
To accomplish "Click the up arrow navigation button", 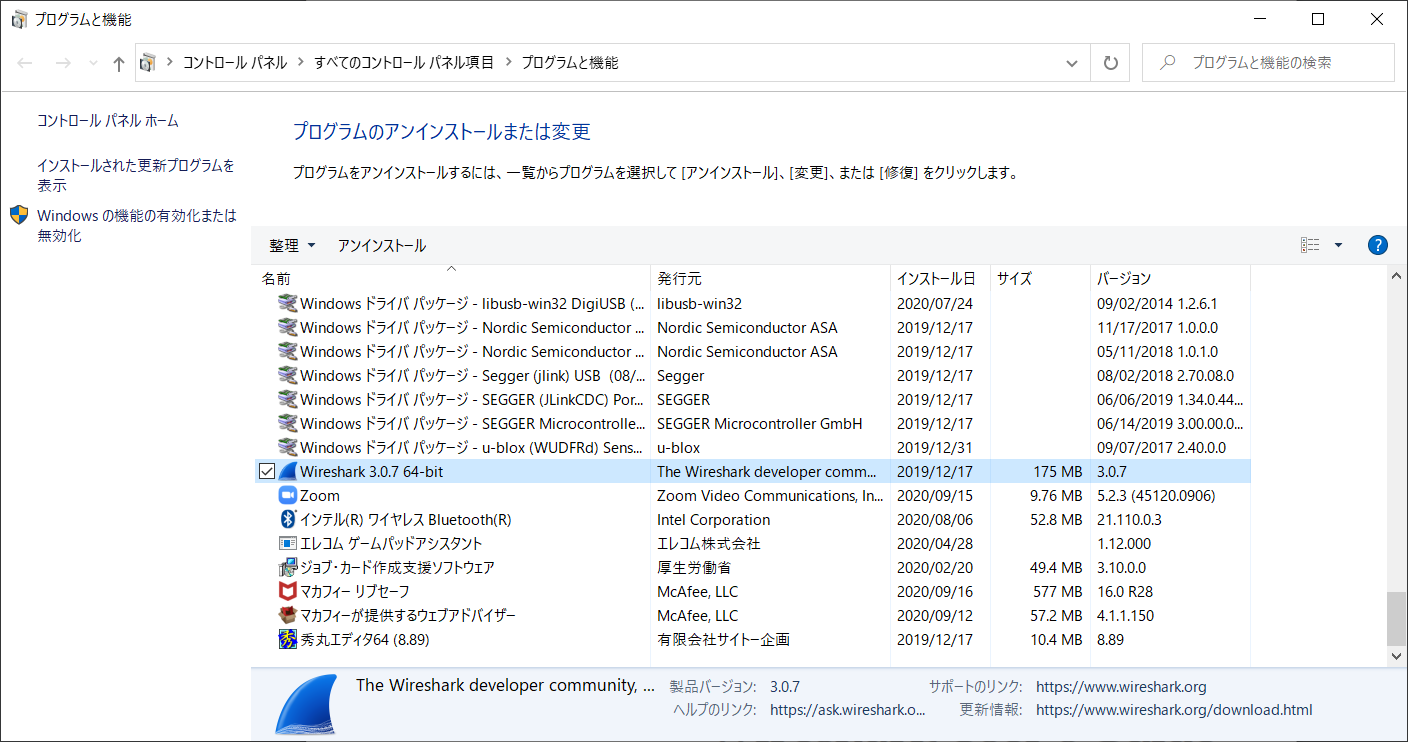I will 119,63.
